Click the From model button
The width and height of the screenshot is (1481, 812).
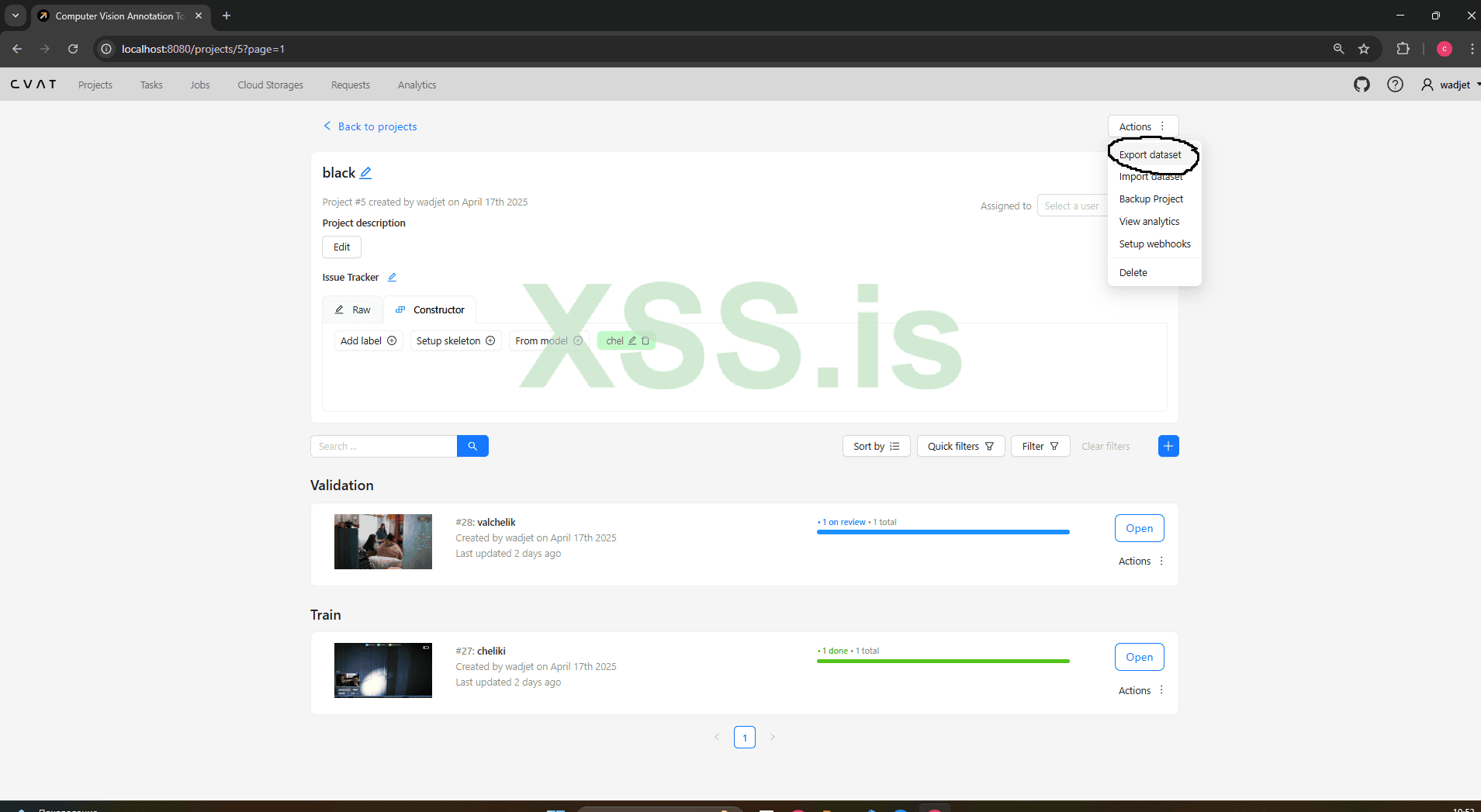[549, 340]
